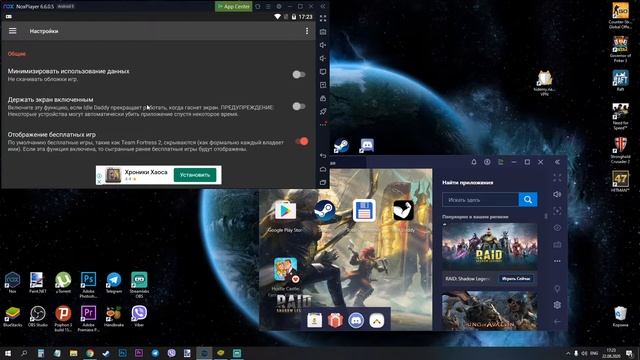Open BlueStacks sidebar more dots
The height and width of the screenshot is (360, 640).
pyautogui.click(x=557, y=261)
